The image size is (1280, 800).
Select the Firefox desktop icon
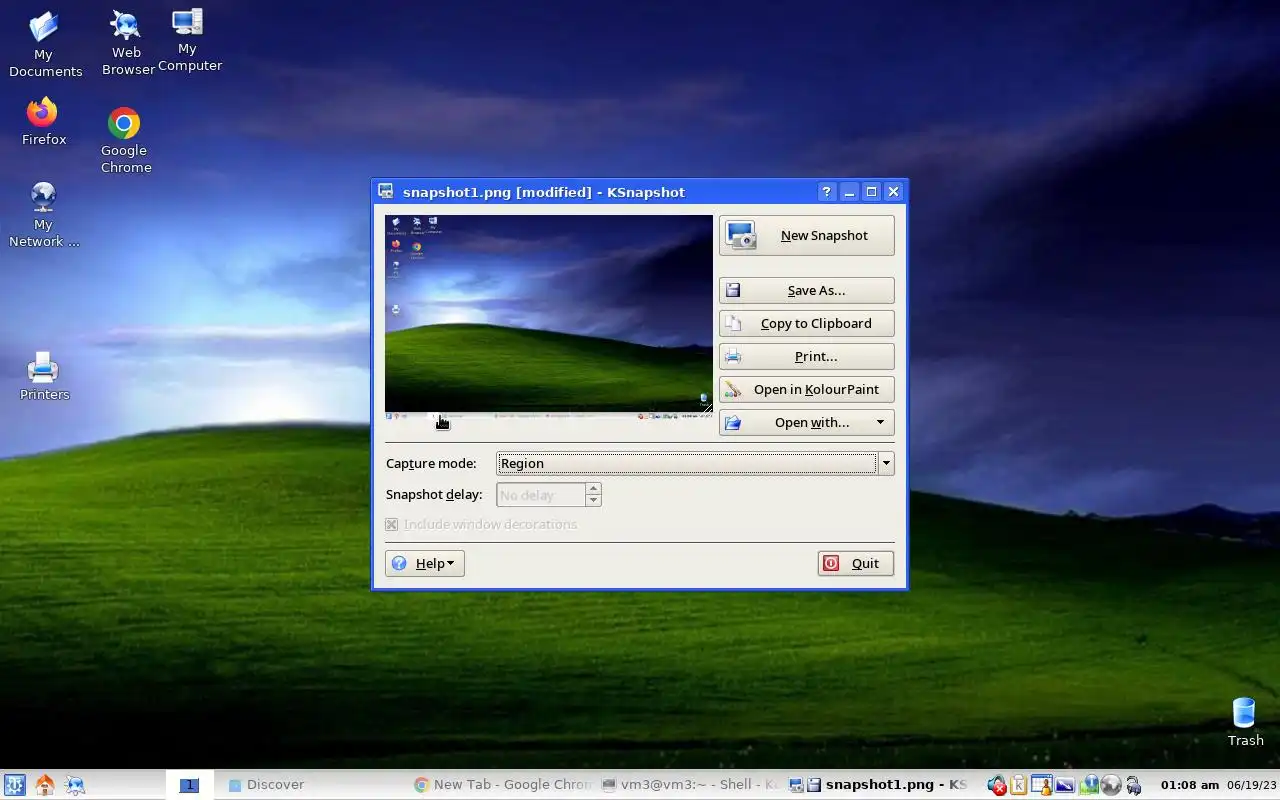point(43,122)
